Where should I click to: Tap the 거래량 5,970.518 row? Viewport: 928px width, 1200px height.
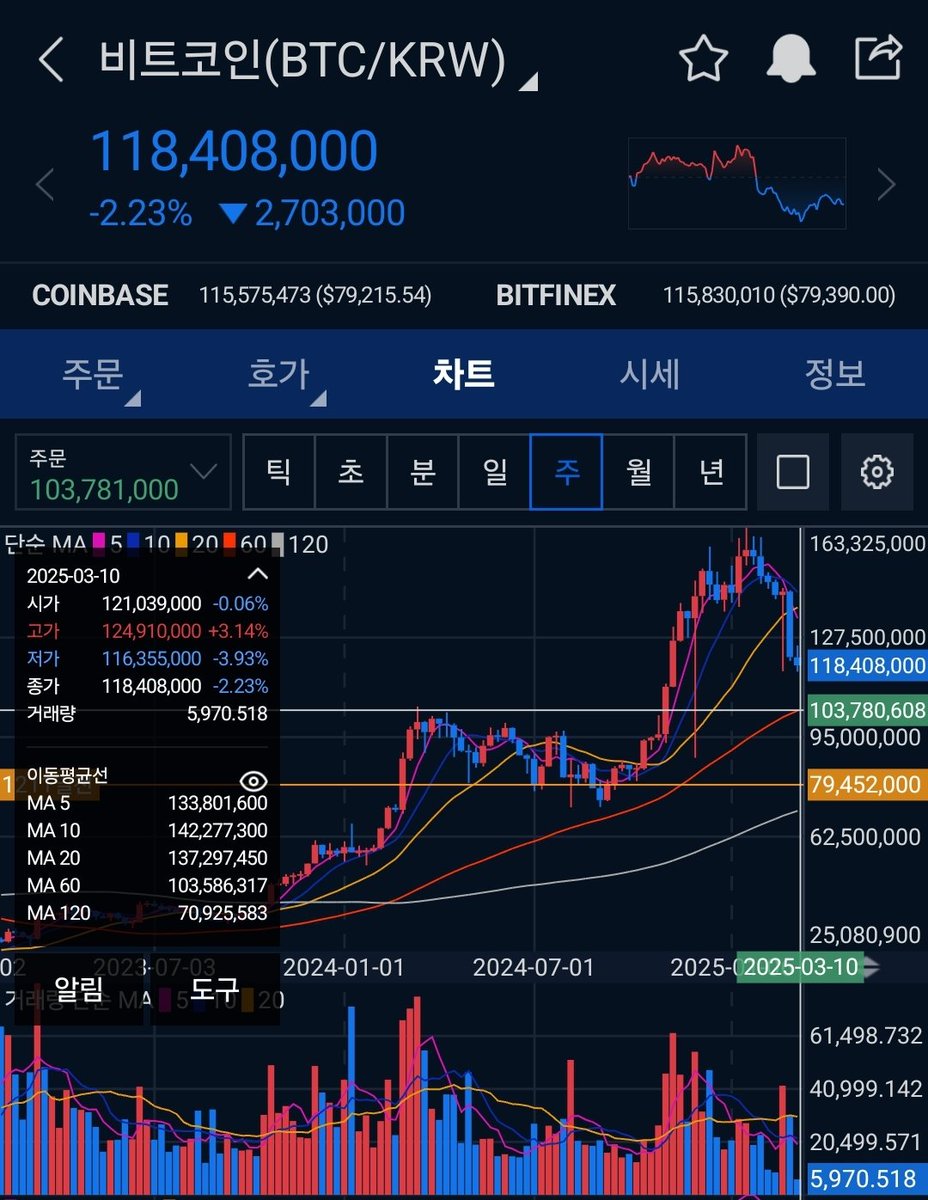pyautogui.click(x=147, y=713)
